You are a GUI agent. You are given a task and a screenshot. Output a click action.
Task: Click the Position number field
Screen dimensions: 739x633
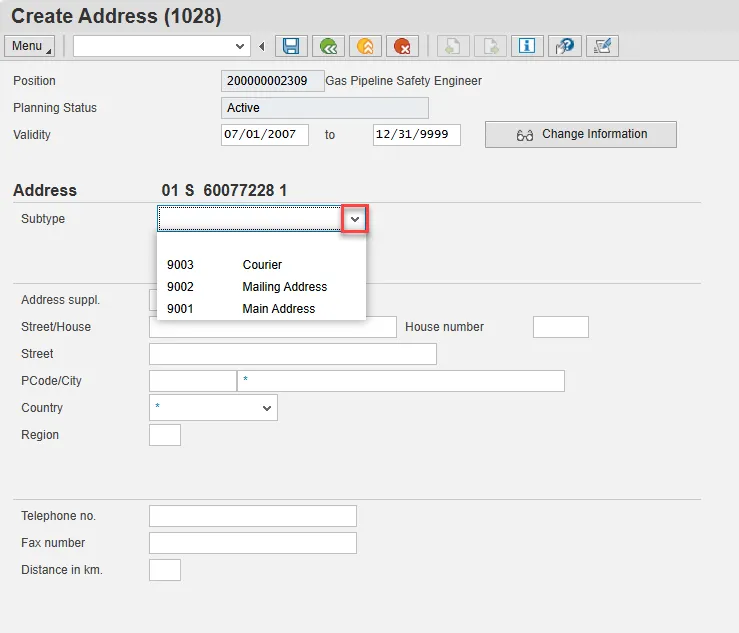pos(272,81)
